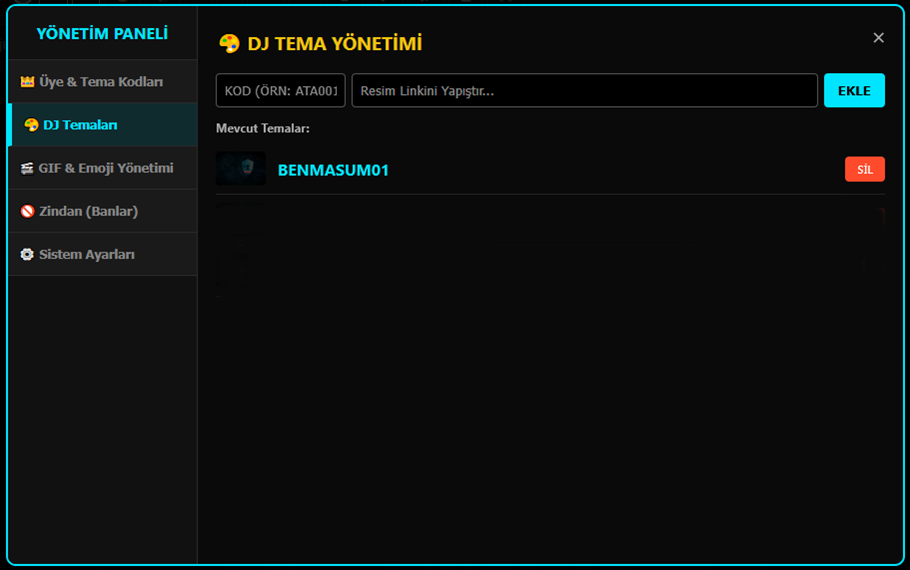Image resolution: width=910 pixels, height=570 pixels.
Task: Click the YÖNETİM PANELİ header
Action: click(102, 34)
